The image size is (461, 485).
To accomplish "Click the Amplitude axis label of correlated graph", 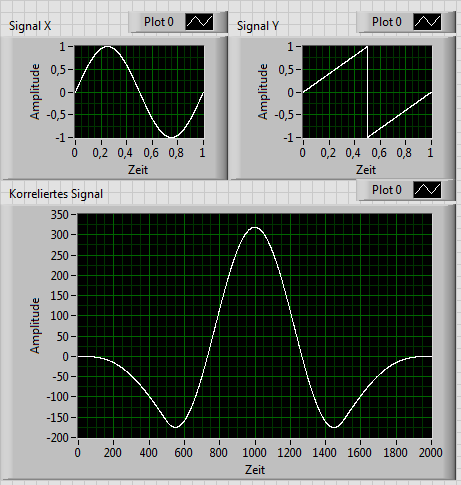I will point(35,325).
